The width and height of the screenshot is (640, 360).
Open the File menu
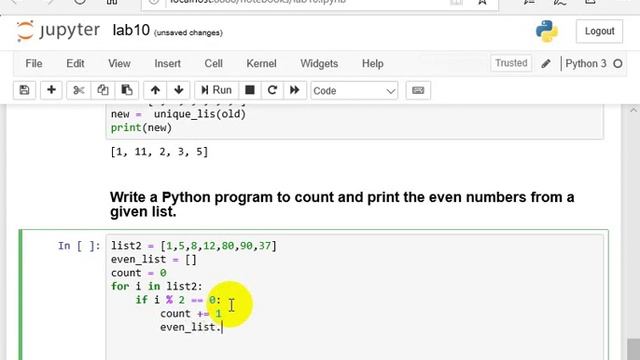pyautogui.click(x=34, y=64)
